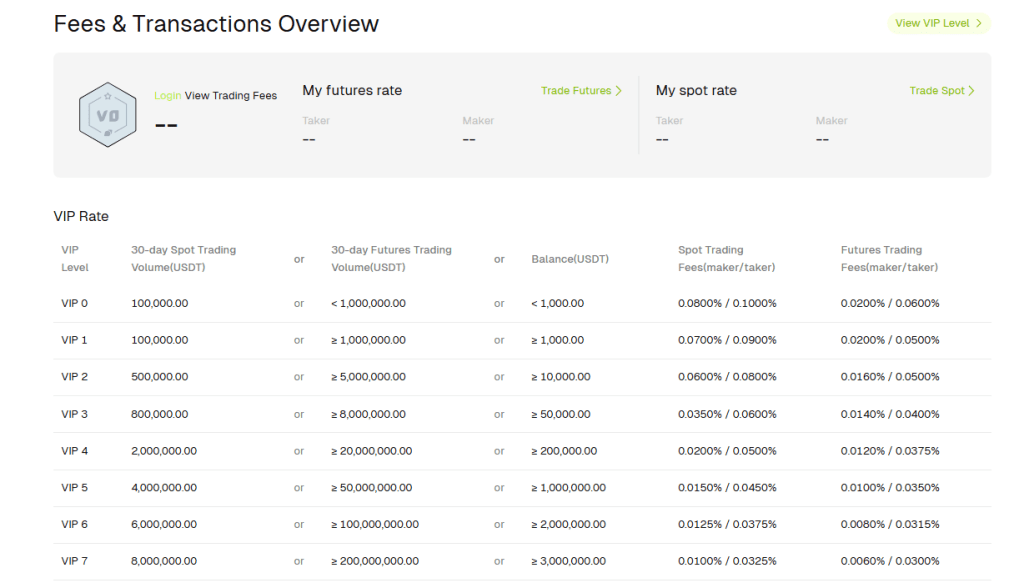
Task: Click the Spot Trading Fees column header
Action: click(x=726, y=259)
